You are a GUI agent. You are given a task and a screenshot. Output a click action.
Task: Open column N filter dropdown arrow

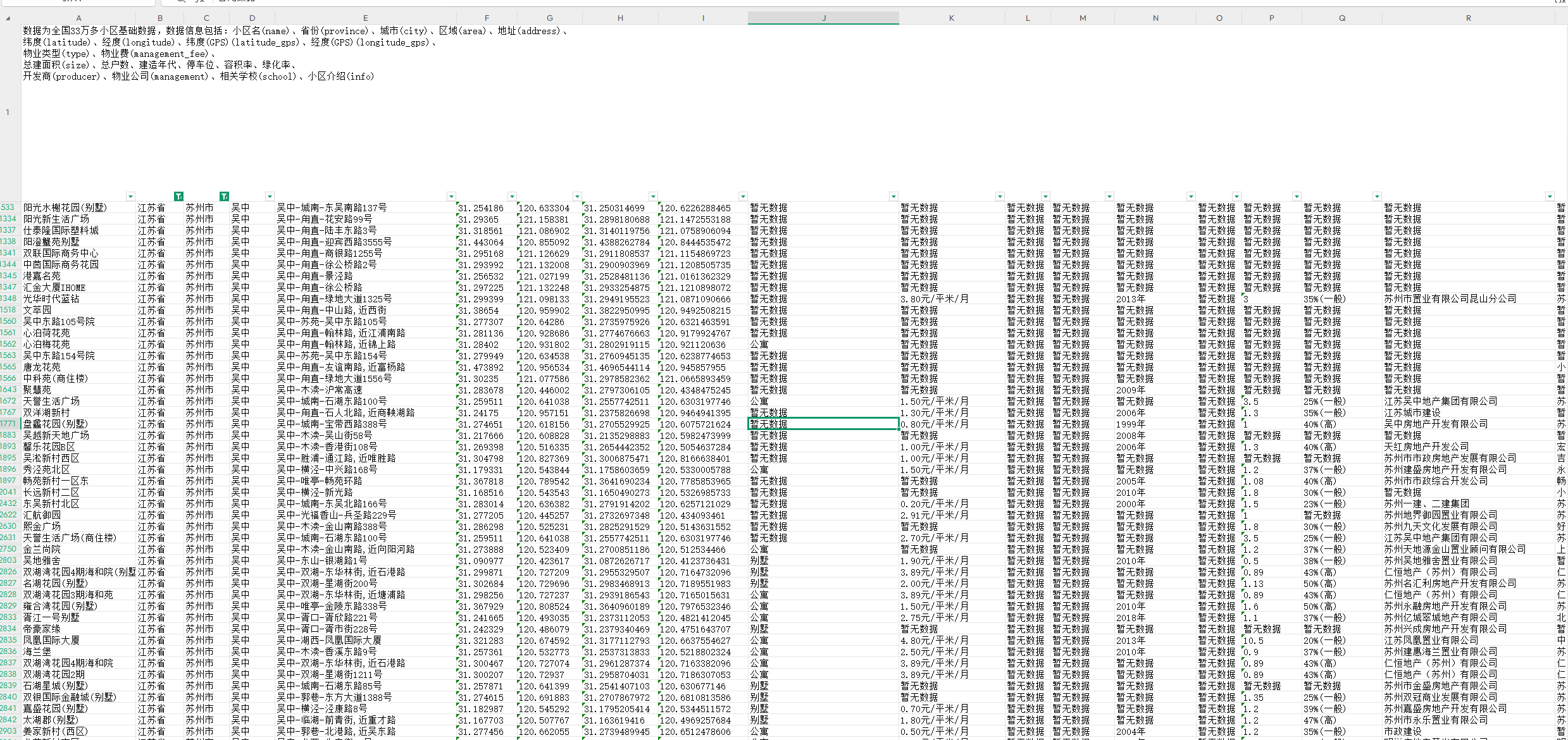(x=1191, y=197)
